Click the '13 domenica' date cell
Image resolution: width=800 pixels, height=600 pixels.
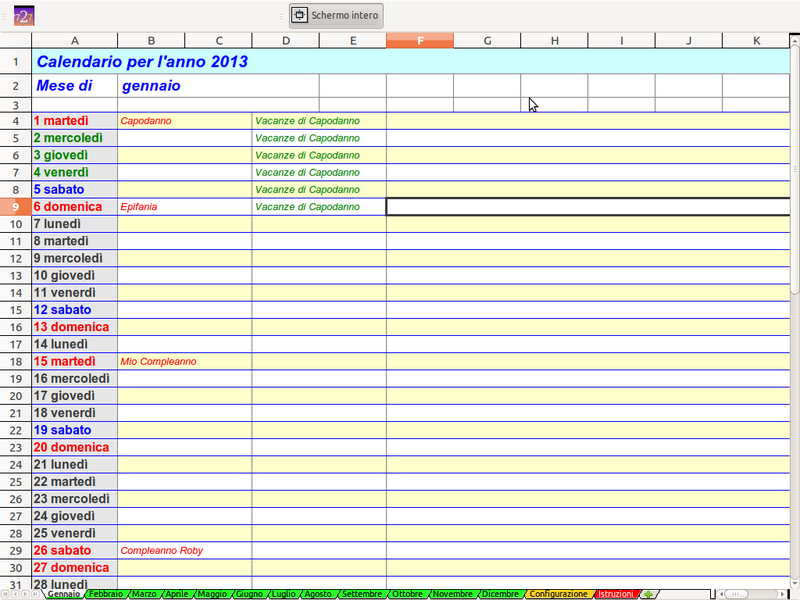74,327
